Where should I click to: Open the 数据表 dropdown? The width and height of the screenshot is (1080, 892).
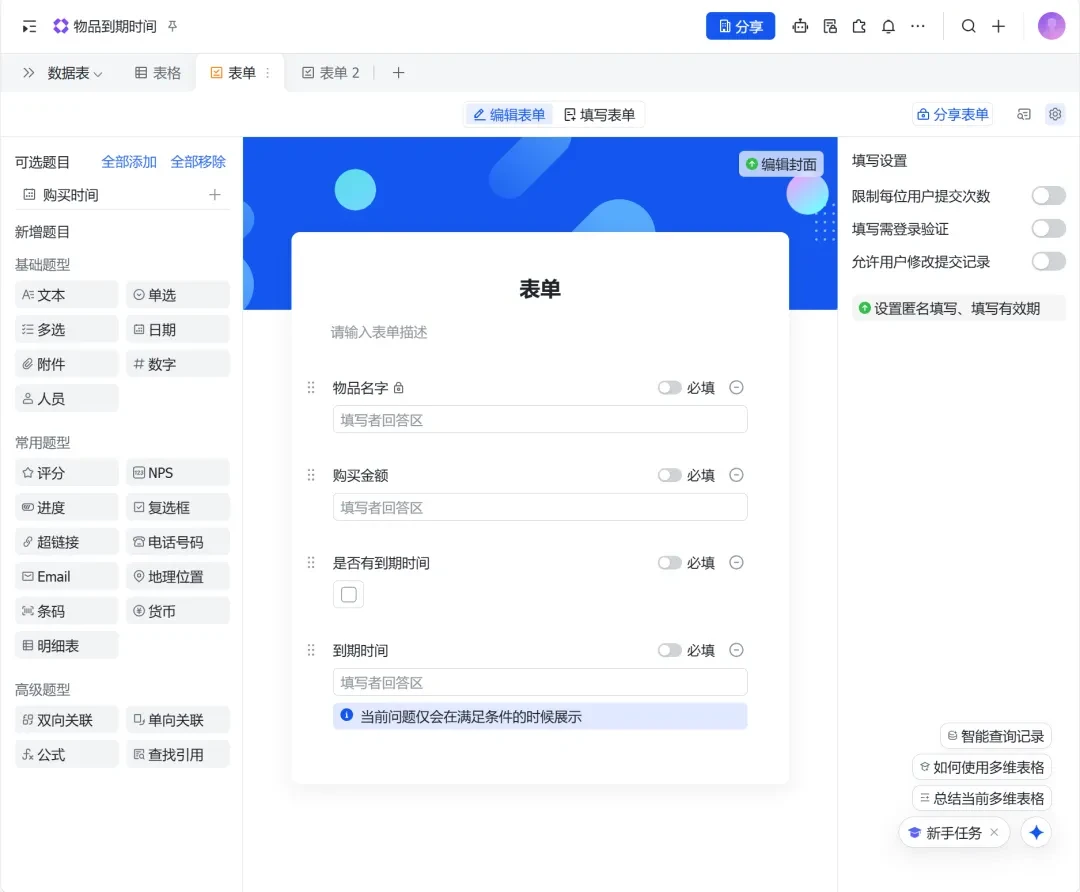tap(74, 72)
